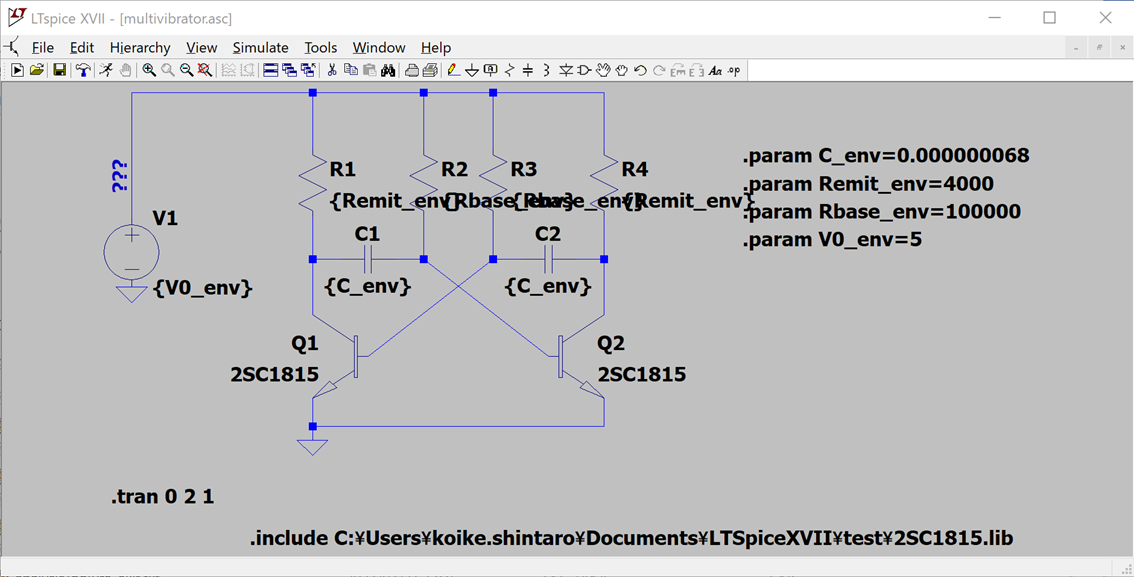This screenshot has height=577, width=1134.
Task: Save the schematic with the floppy icon
Action: click(x=60, y=70)
